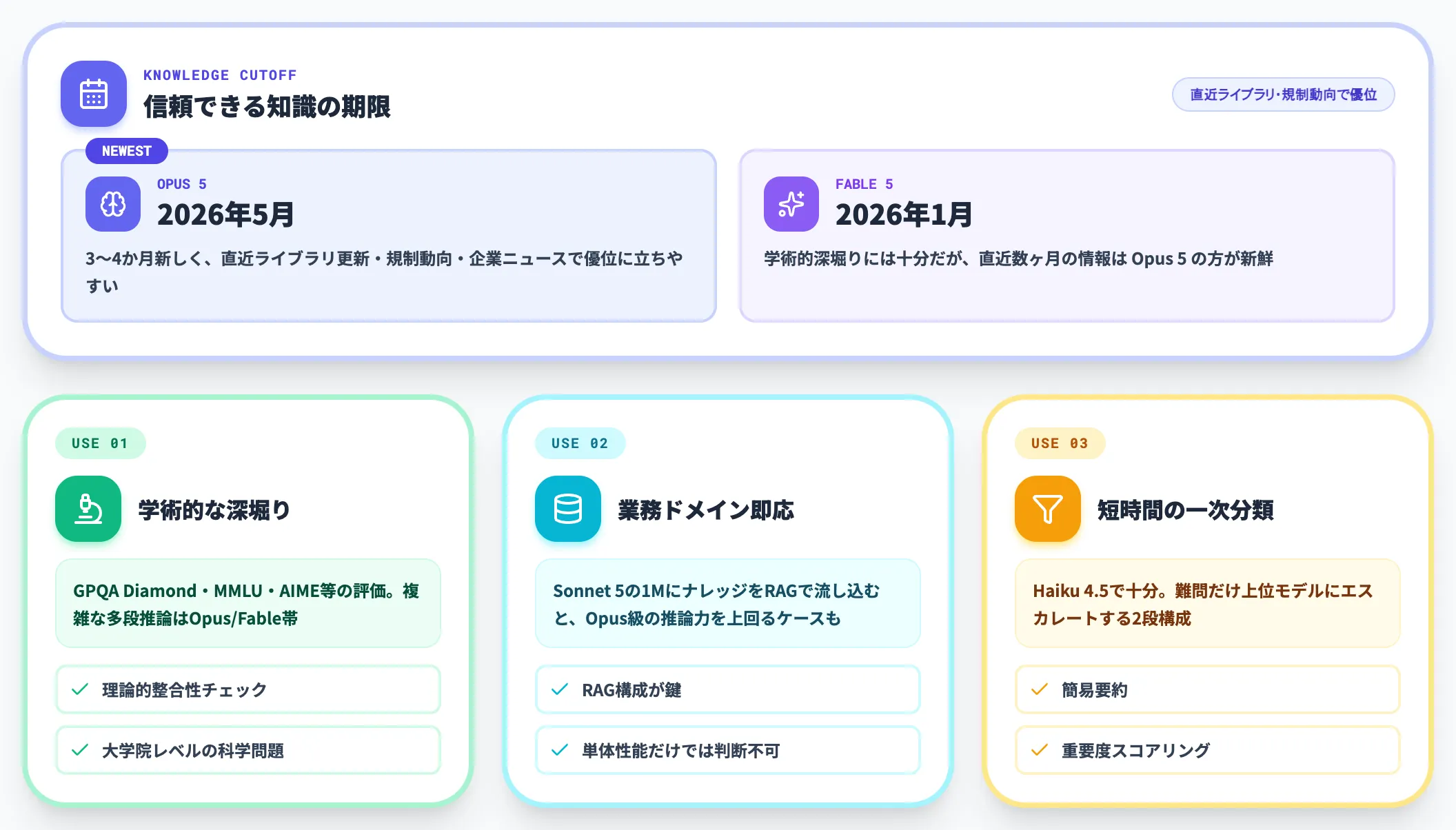This screenshot has height=830, width=1456.
Task: Click the FABLE 5 label
Action: [865, 184]
